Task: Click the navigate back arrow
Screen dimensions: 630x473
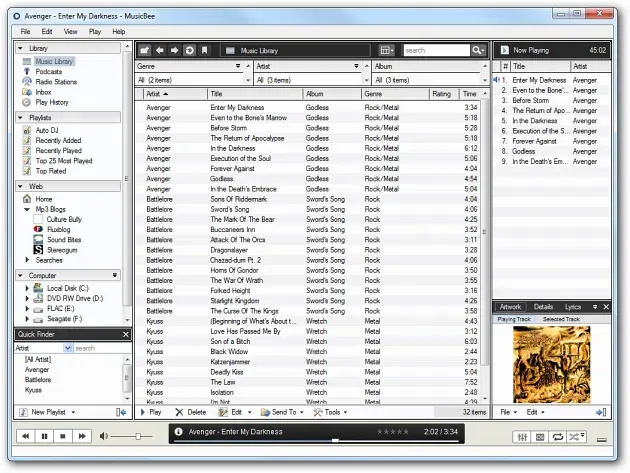Action: point(160,50)
